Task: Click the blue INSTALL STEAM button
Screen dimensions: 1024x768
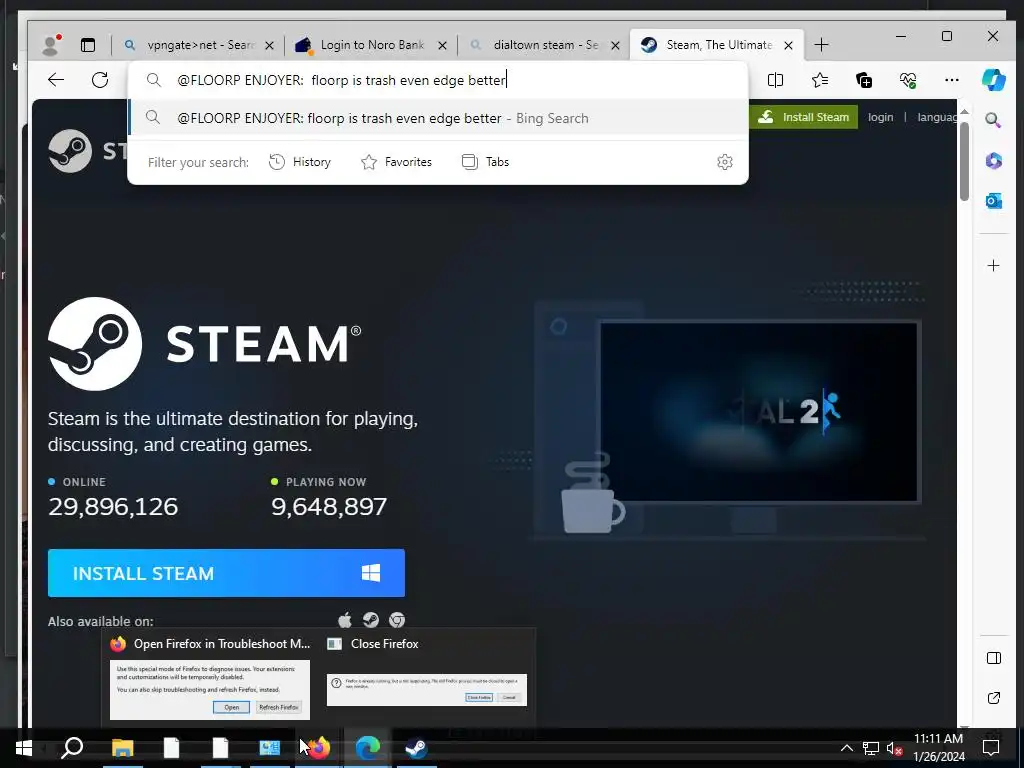Action: pos(226,573)
